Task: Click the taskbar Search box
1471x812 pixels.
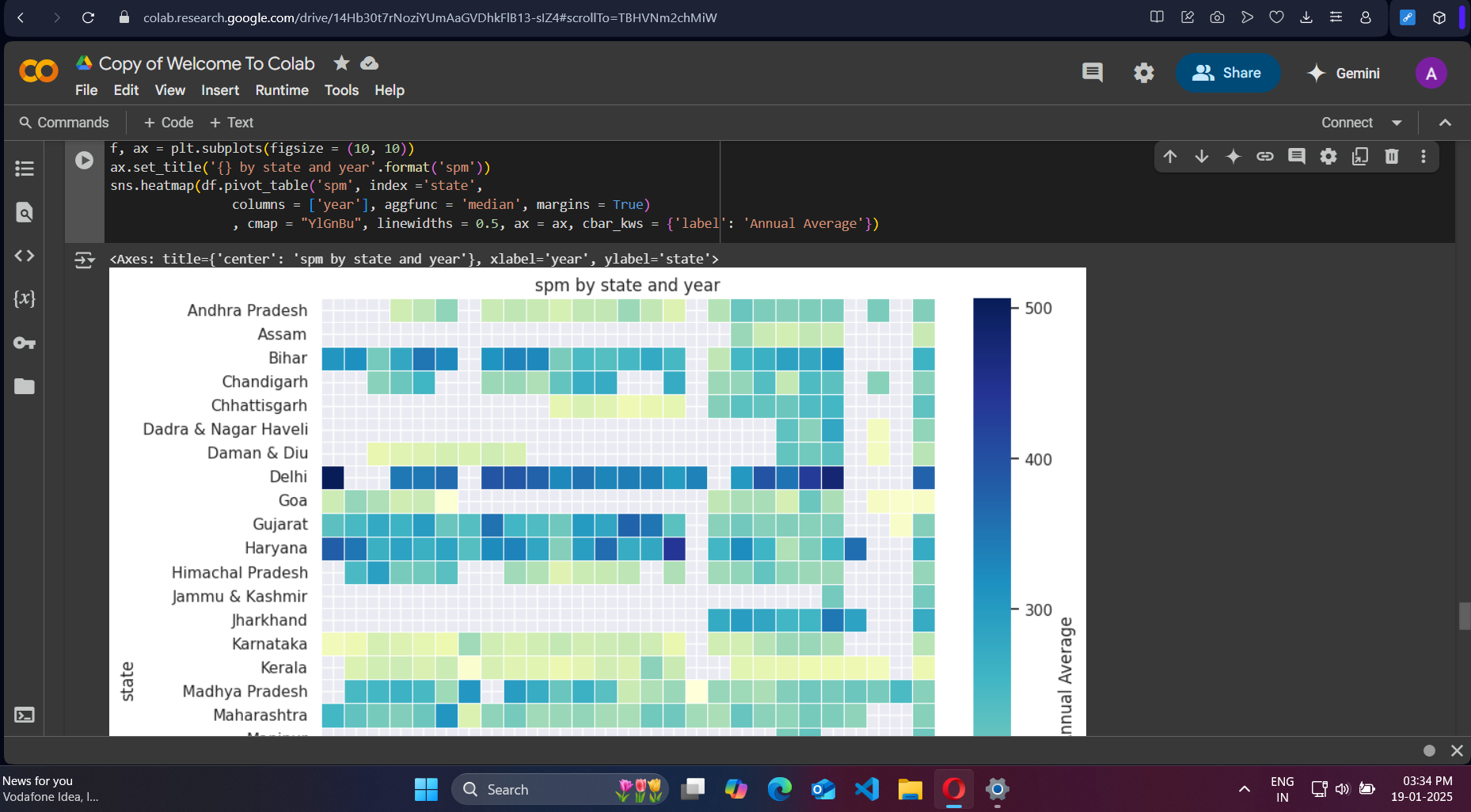Action: point(559,789)
